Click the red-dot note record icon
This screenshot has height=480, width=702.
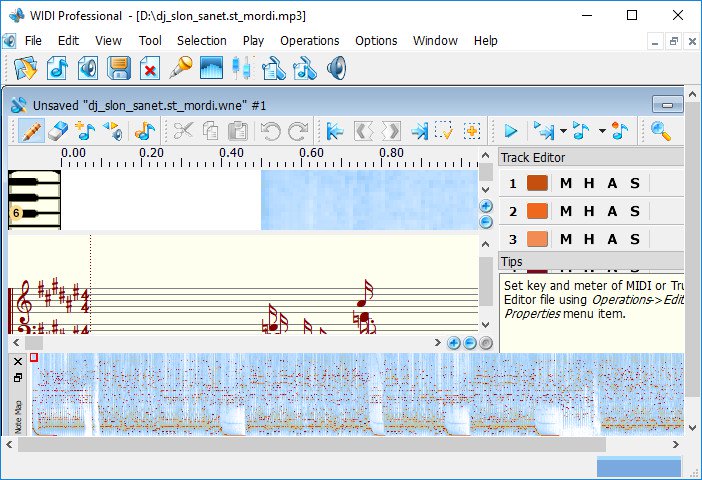620,131
